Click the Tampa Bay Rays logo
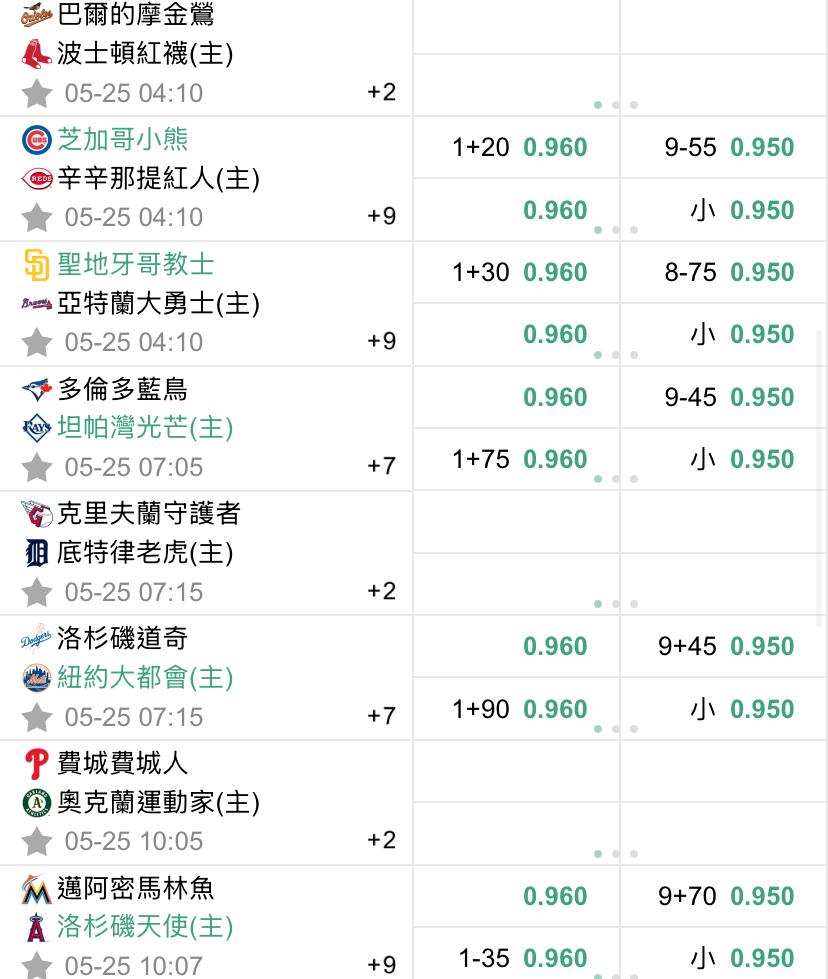Image resolution: width=828 pixels, height=979 pixels. (x=37, y=428)
